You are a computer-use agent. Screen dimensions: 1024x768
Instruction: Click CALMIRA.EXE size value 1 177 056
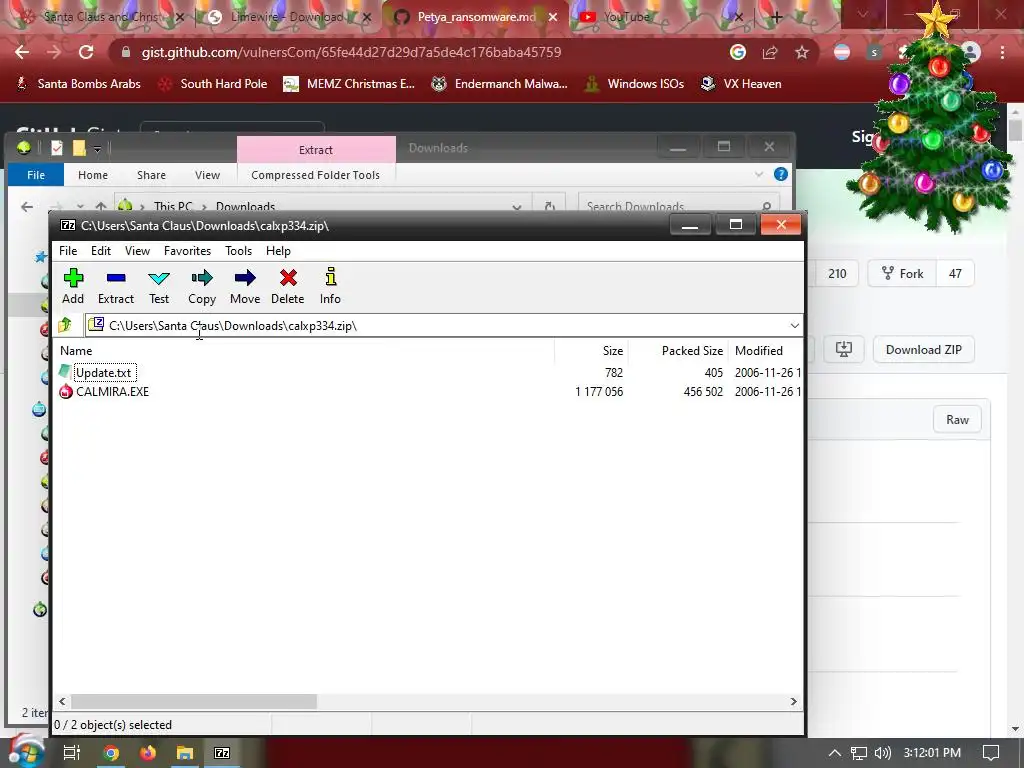(599, 391)
